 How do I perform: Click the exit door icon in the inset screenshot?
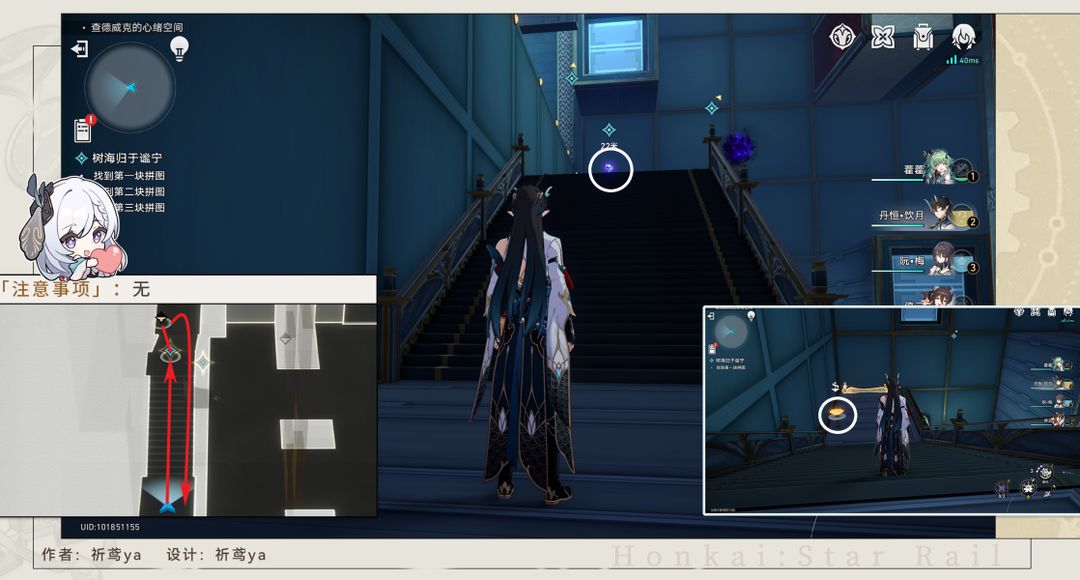coord(711,316)
